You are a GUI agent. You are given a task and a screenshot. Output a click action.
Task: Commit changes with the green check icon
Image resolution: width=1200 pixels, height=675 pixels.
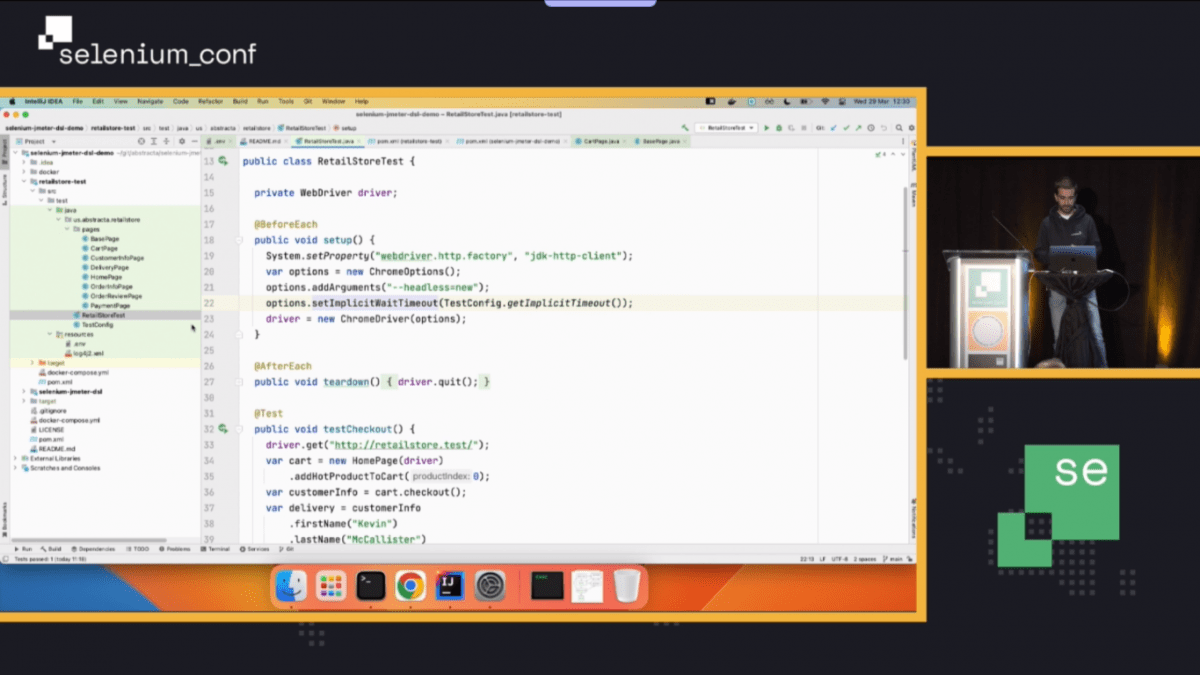[x=847, y=128]
